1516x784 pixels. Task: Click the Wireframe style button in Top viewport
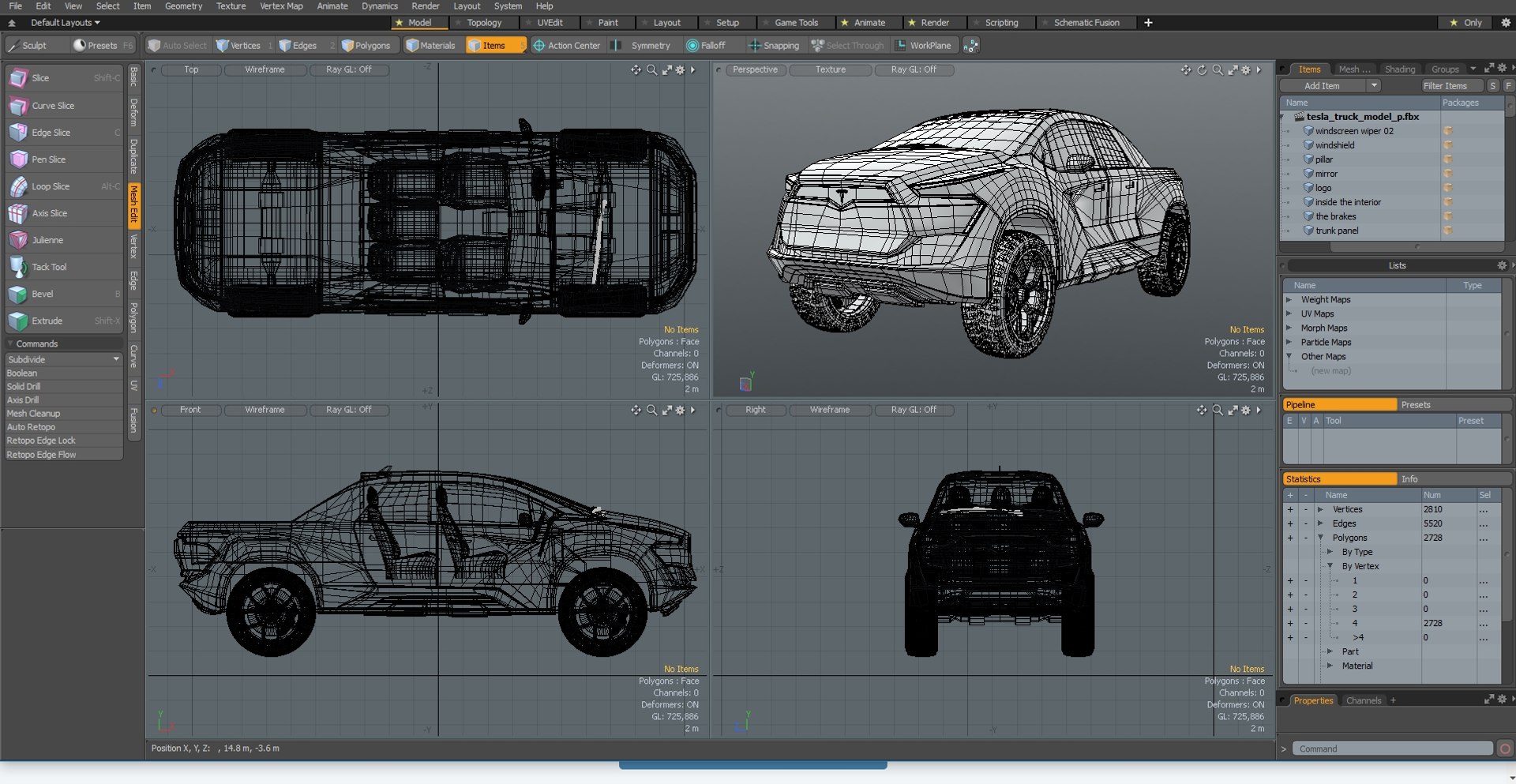pyautogui.click(x=265, y=69)
